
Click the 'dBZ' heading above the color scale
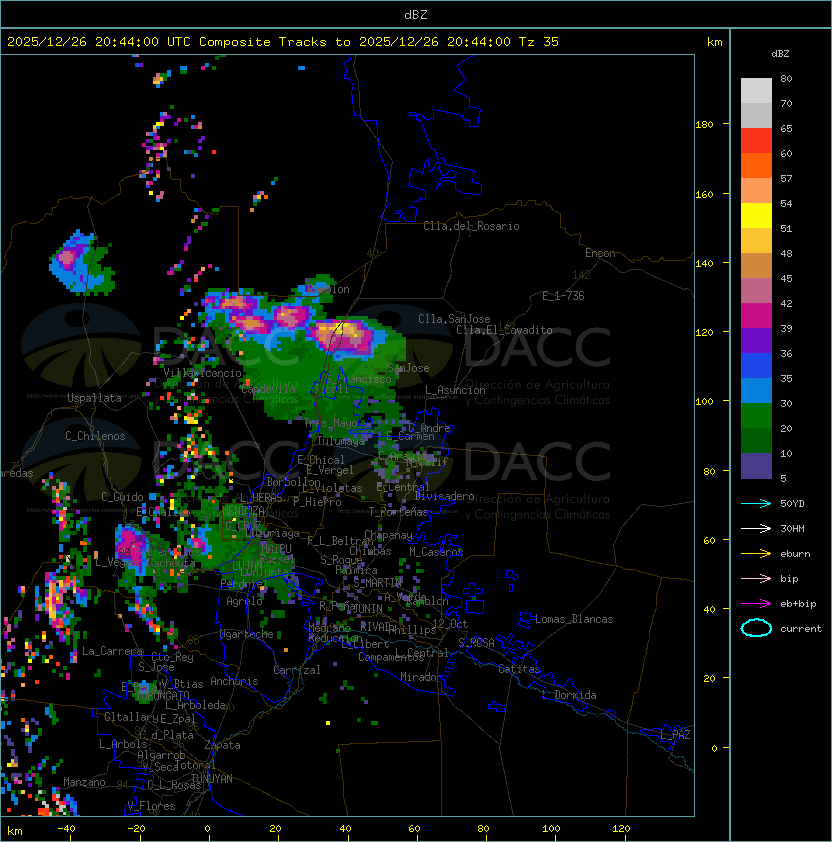780,54
